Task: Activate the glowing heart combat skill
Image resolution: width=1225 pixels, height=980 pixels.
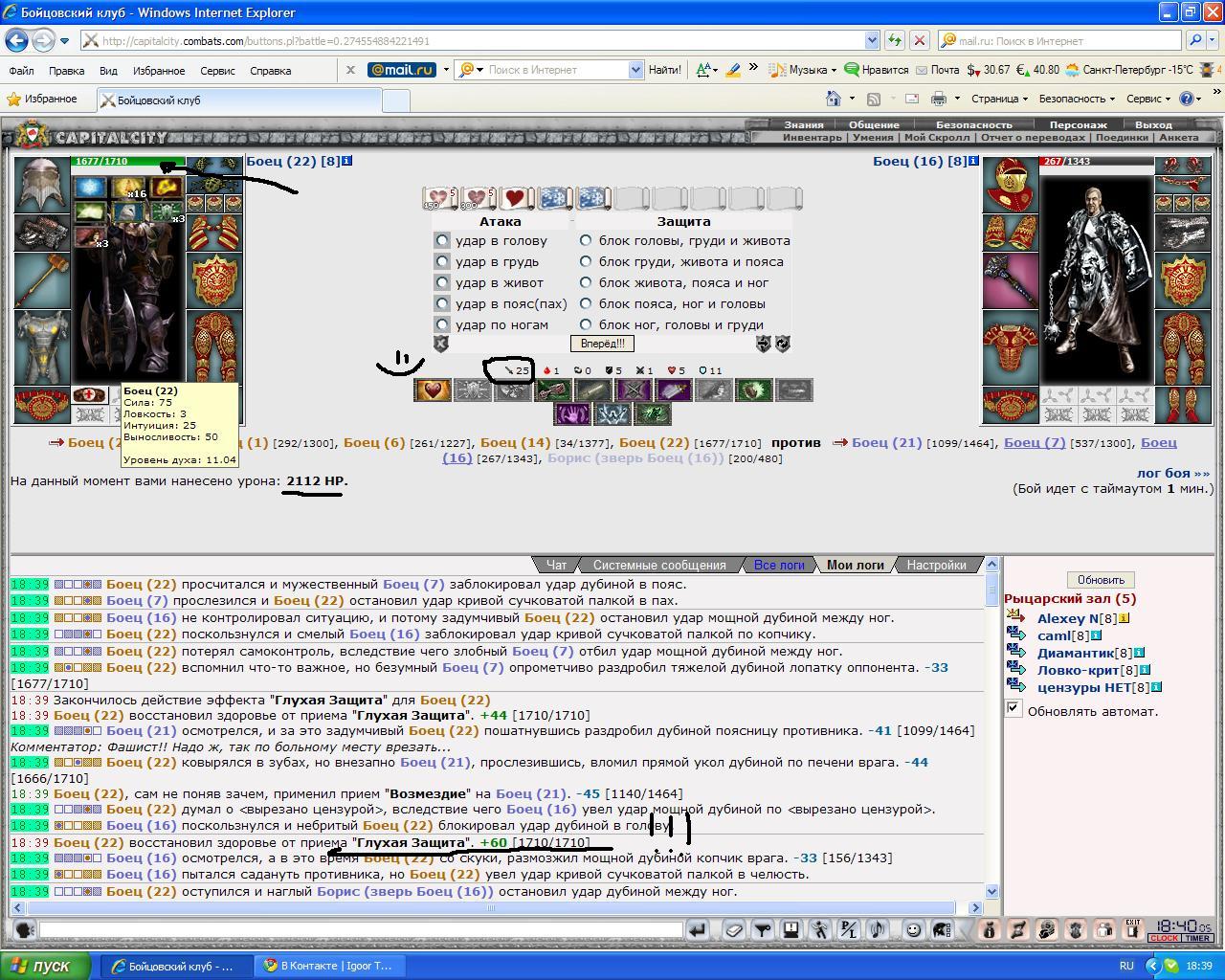Action: 433,390
